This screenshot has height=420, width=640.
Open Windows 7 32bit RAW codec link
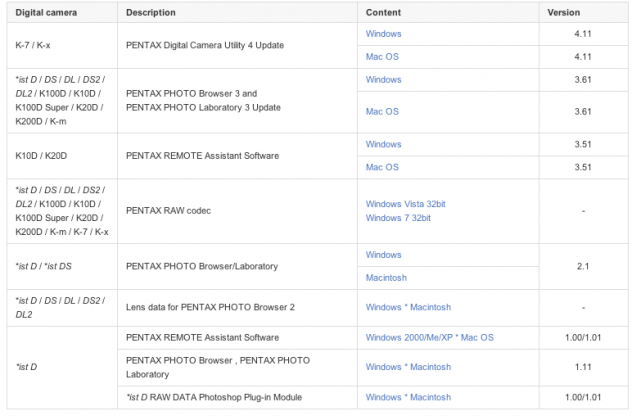(398, 218)
